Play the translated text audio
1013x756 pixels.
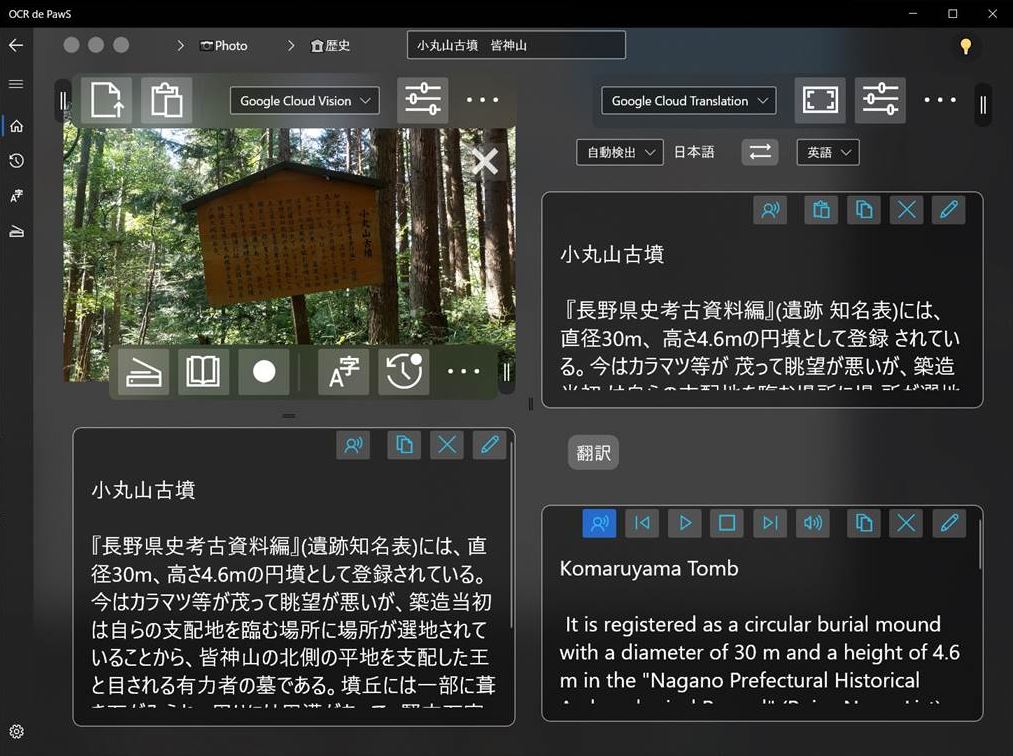click(x=685, y=522)
